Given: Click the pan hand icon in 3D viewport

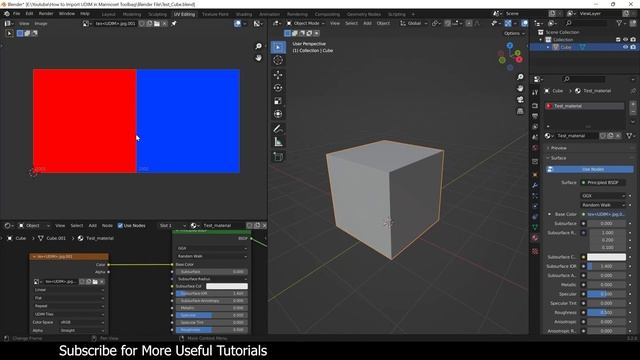Looking at the screenshot, I should pyautogui.click(x=520, y=88).
